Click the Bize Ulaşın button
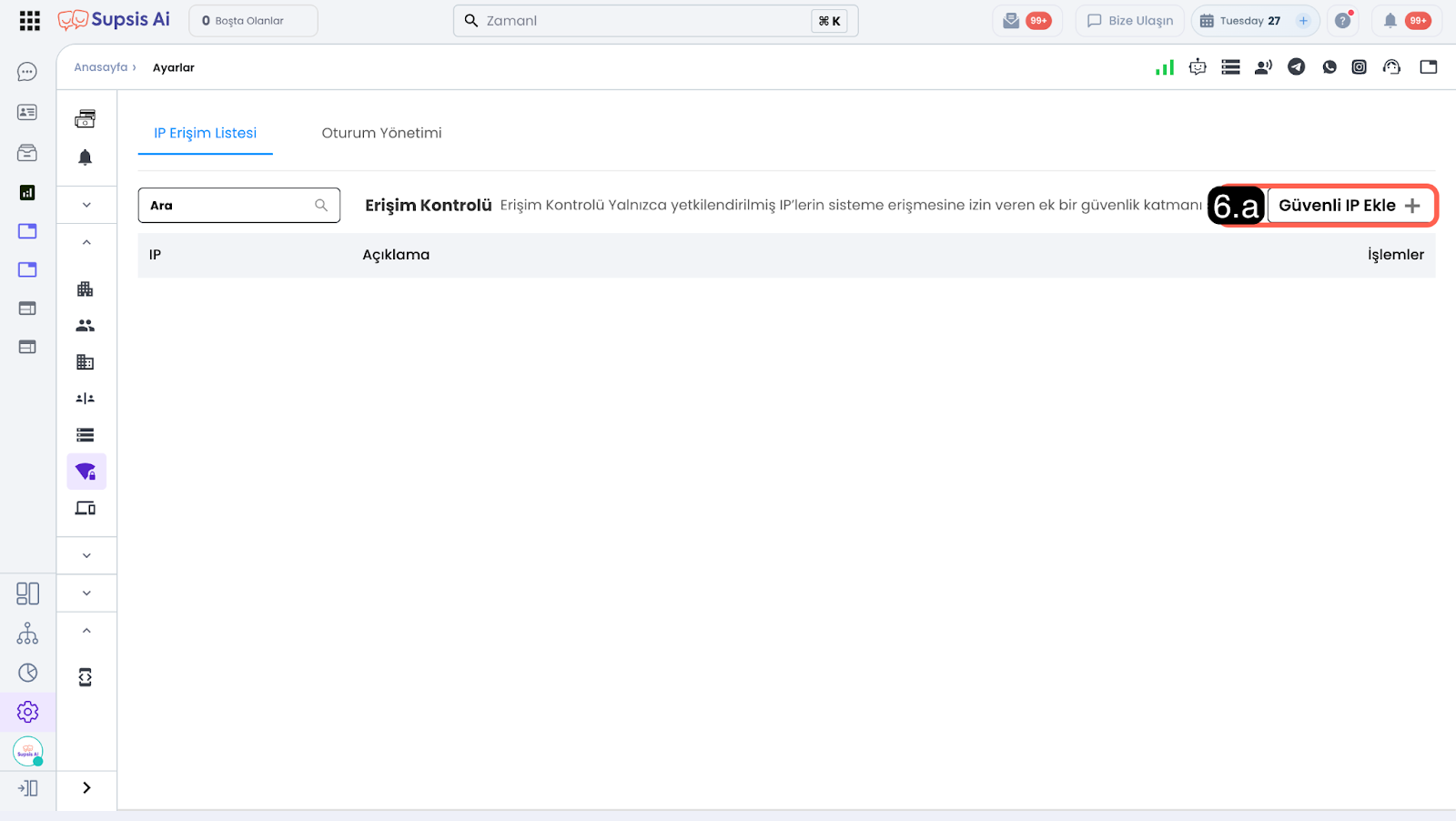The width and height of the screenshot is (1456, 821). 1129,21
